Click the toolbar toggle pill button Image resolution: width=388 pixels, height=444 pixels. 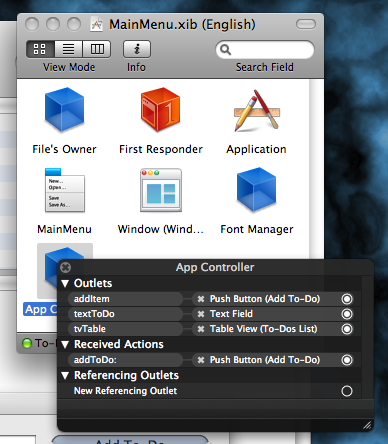pyautogui.click(x=306, y=24)
